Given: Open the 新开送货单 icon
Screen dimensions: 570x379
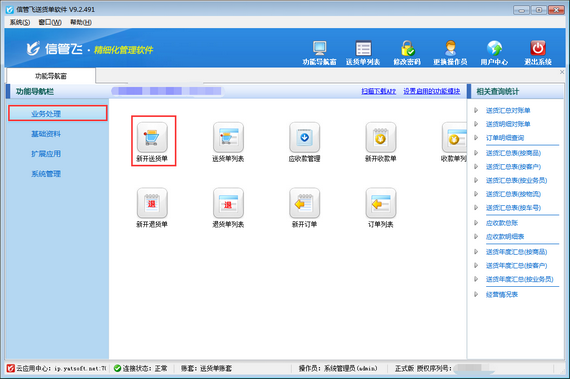Looking at the screenshot, I should coord(152,137).
